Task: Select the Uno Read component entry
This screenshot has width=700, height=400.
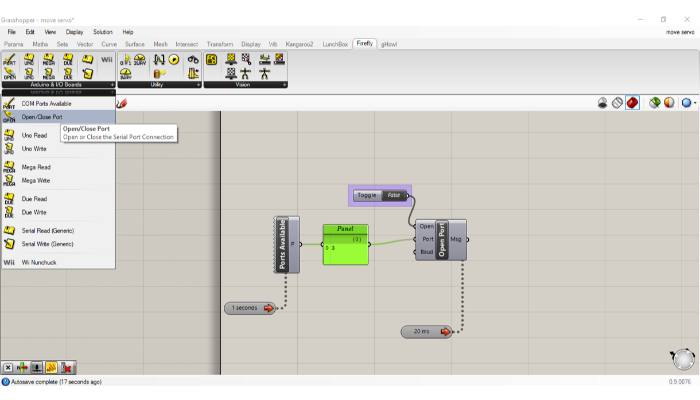Action: point(58,135)
